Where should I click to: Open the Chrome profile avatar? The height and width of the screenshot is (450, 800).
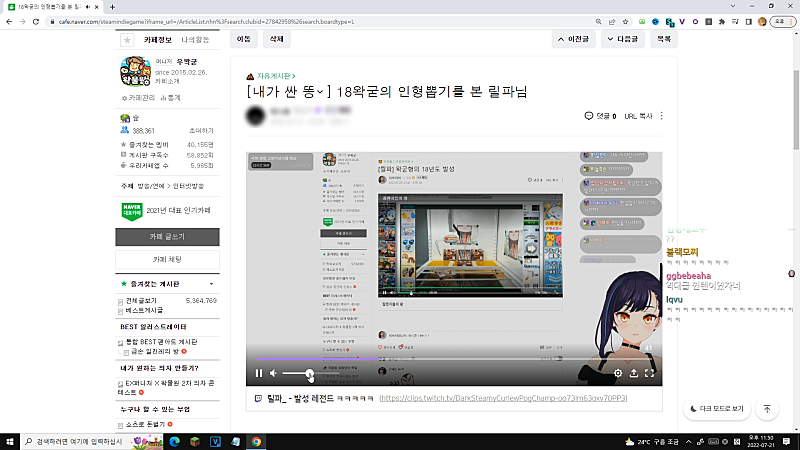(x=762, y=22)
